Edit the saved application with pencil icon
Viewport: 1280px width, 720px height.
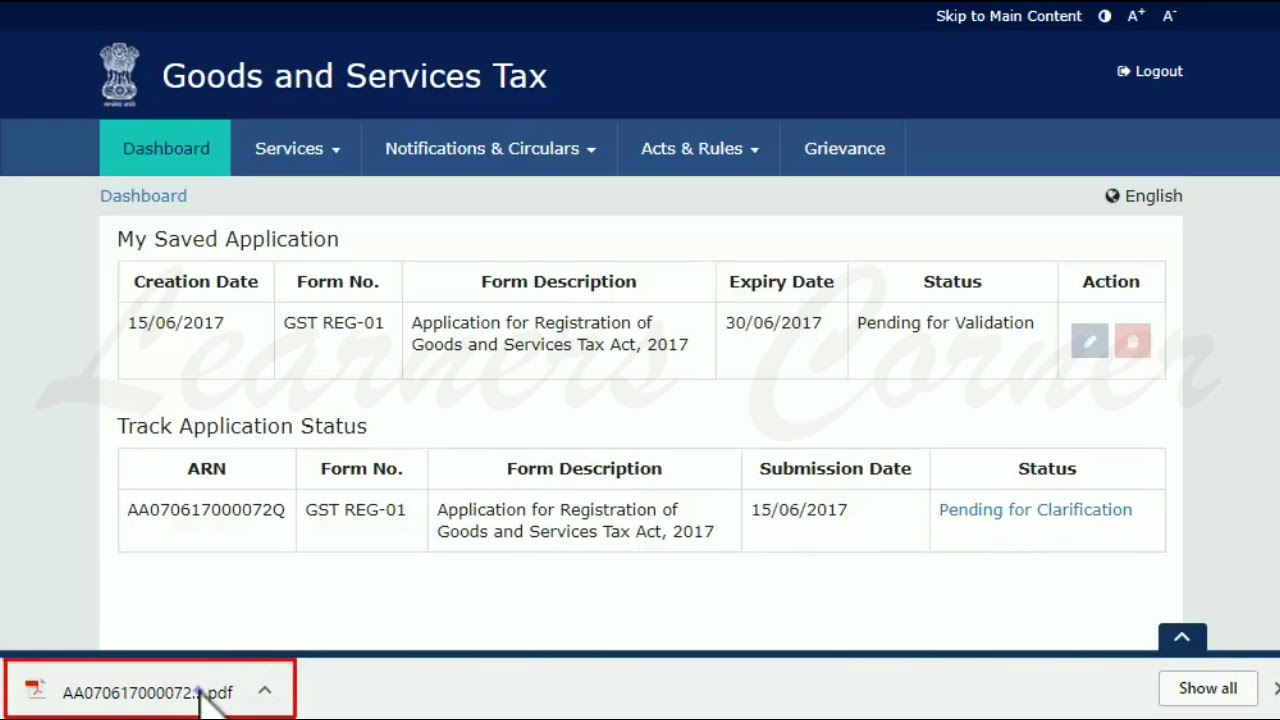coord(1090,341)
